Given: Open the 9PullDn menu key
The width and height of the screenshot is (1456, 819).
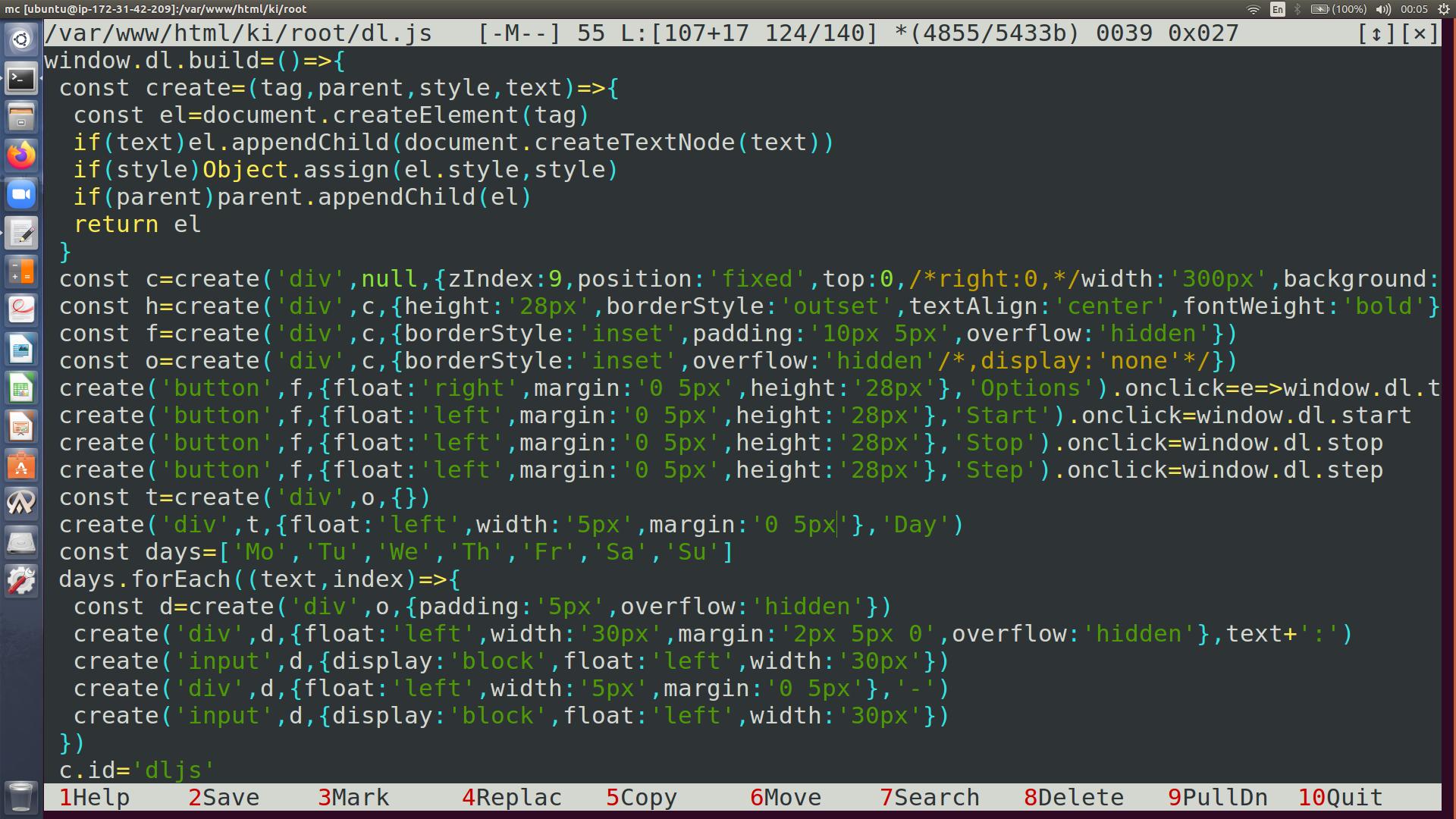Looking at the screenshot, I should point(1218,798).
